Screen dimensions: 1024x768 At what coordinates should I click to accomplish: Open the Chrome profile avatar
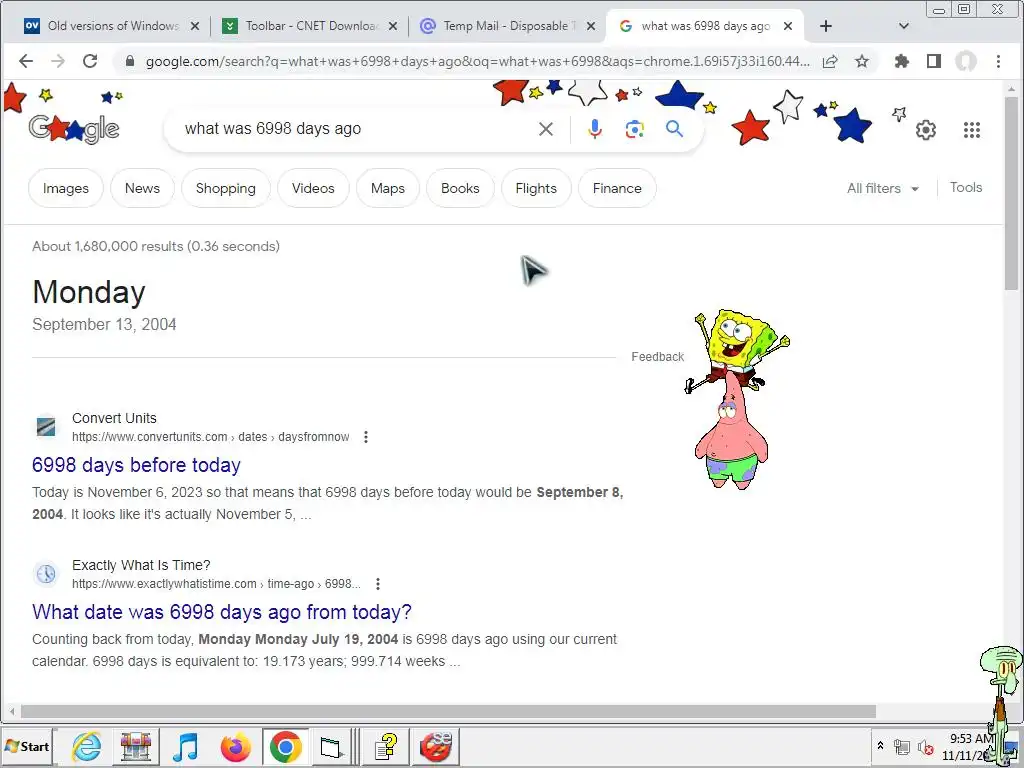tap(966, 61)
